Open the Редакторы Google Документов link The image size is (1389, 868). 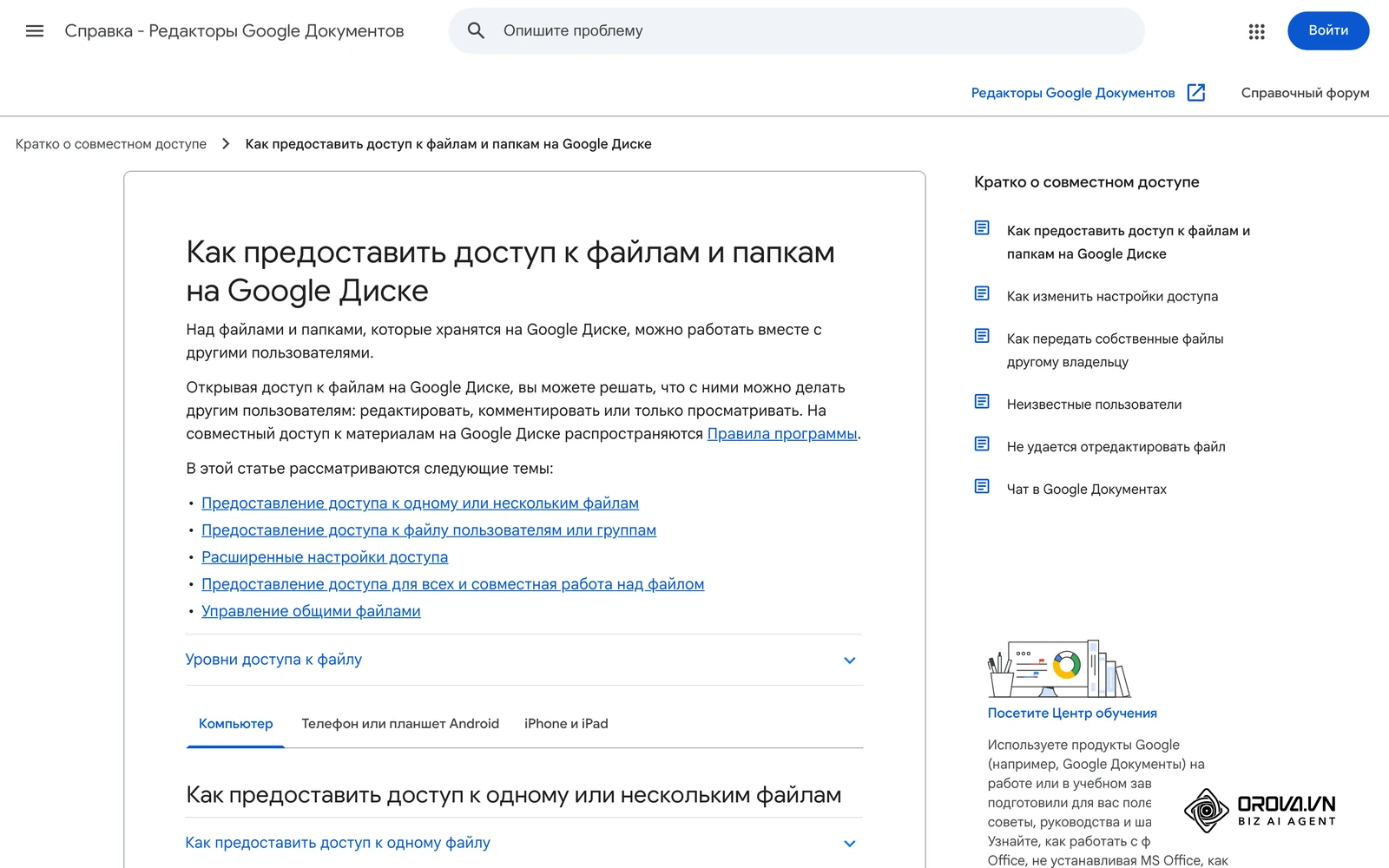click(1073, 93)
